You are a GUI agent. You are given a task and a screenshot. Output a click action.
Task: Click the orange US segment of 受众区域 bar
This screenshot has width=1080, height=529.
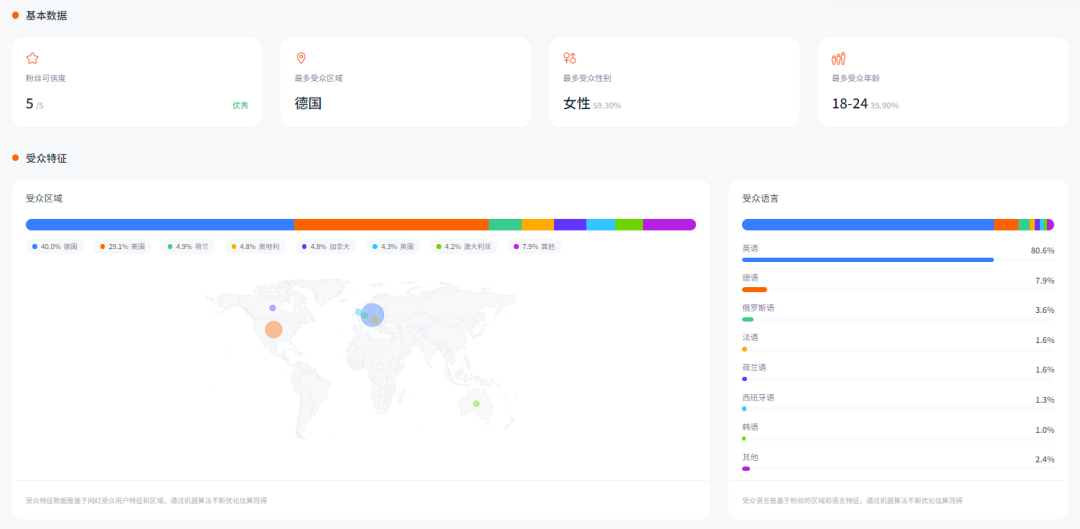tap(391, 225)
